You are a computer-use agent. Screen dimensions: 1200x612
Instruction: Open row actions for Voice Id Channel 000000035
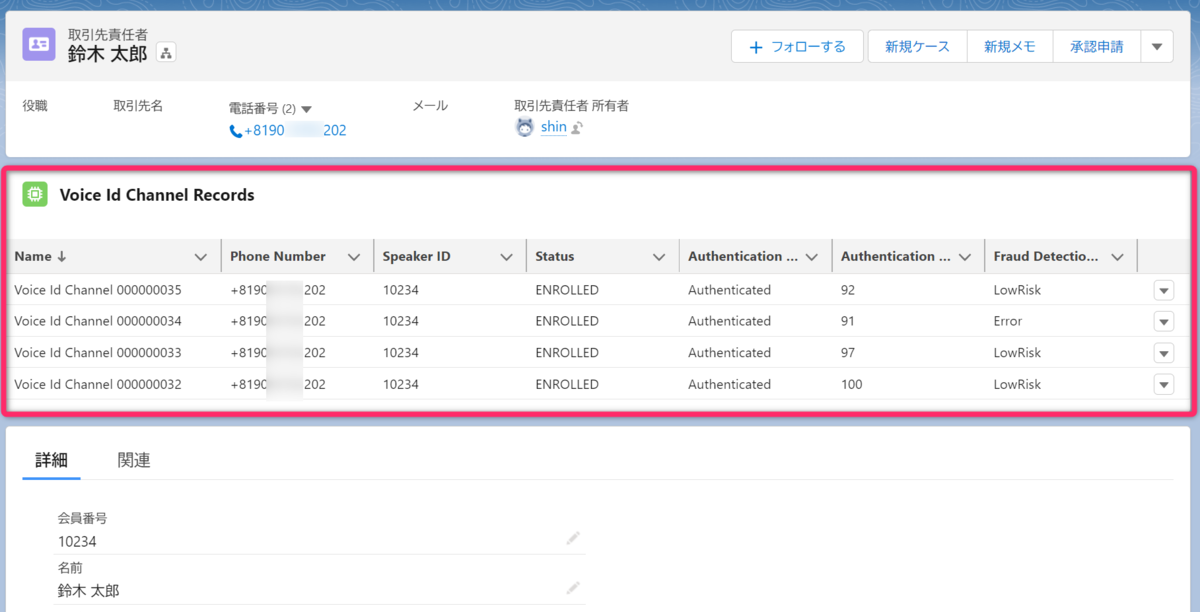tap(1163, 290)
